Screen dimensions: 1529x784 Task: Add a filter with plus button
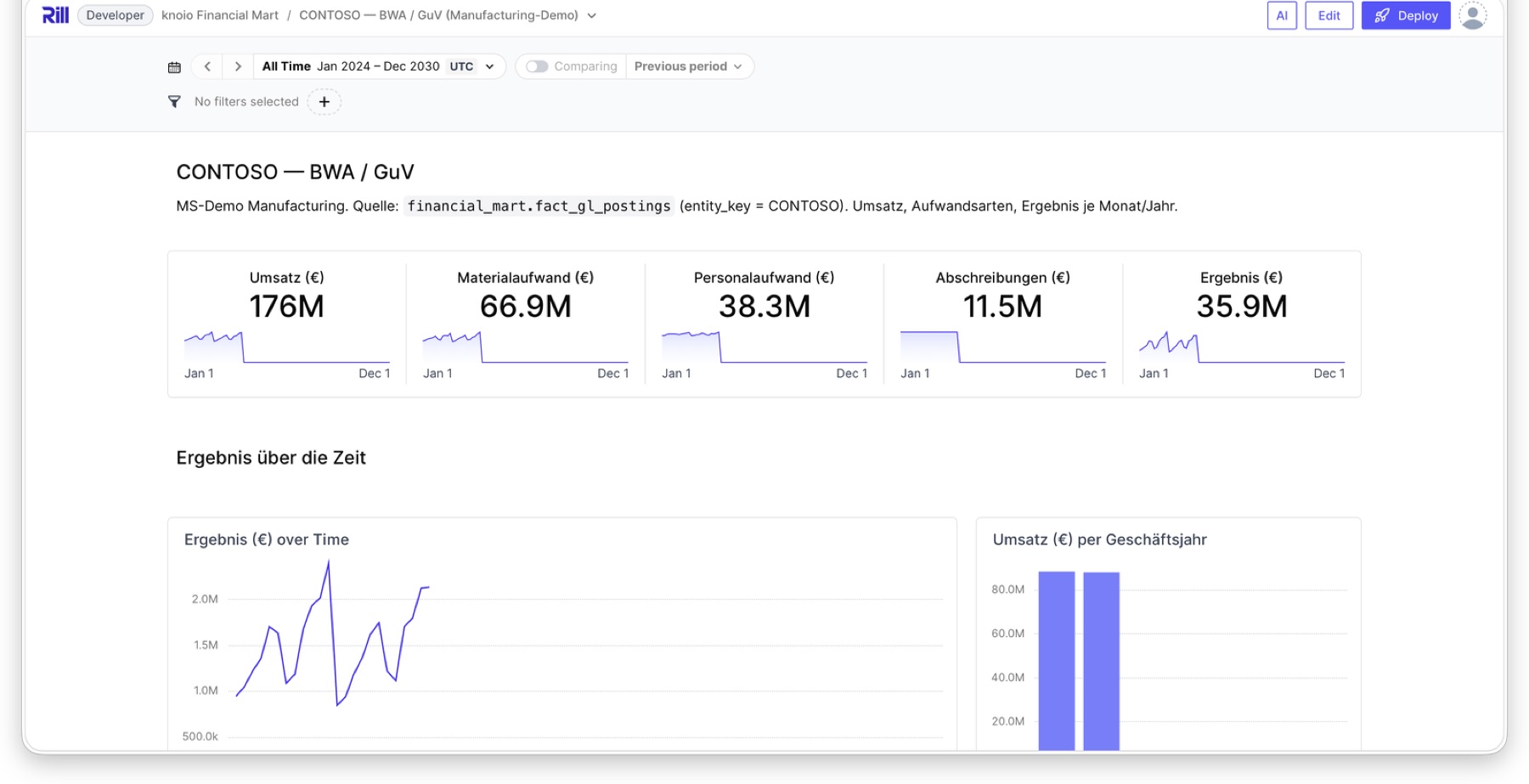coord(324,102)
